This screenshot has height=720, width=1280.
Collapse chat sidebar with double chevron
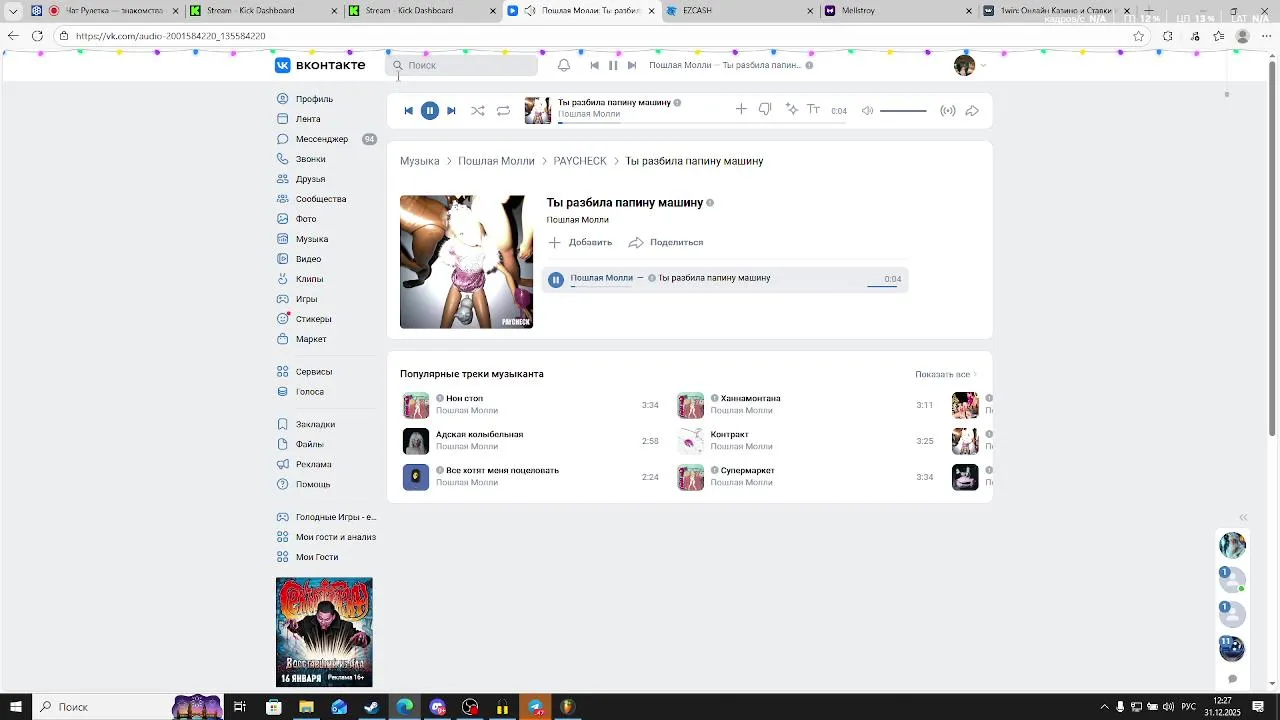tap(1243, 517)
